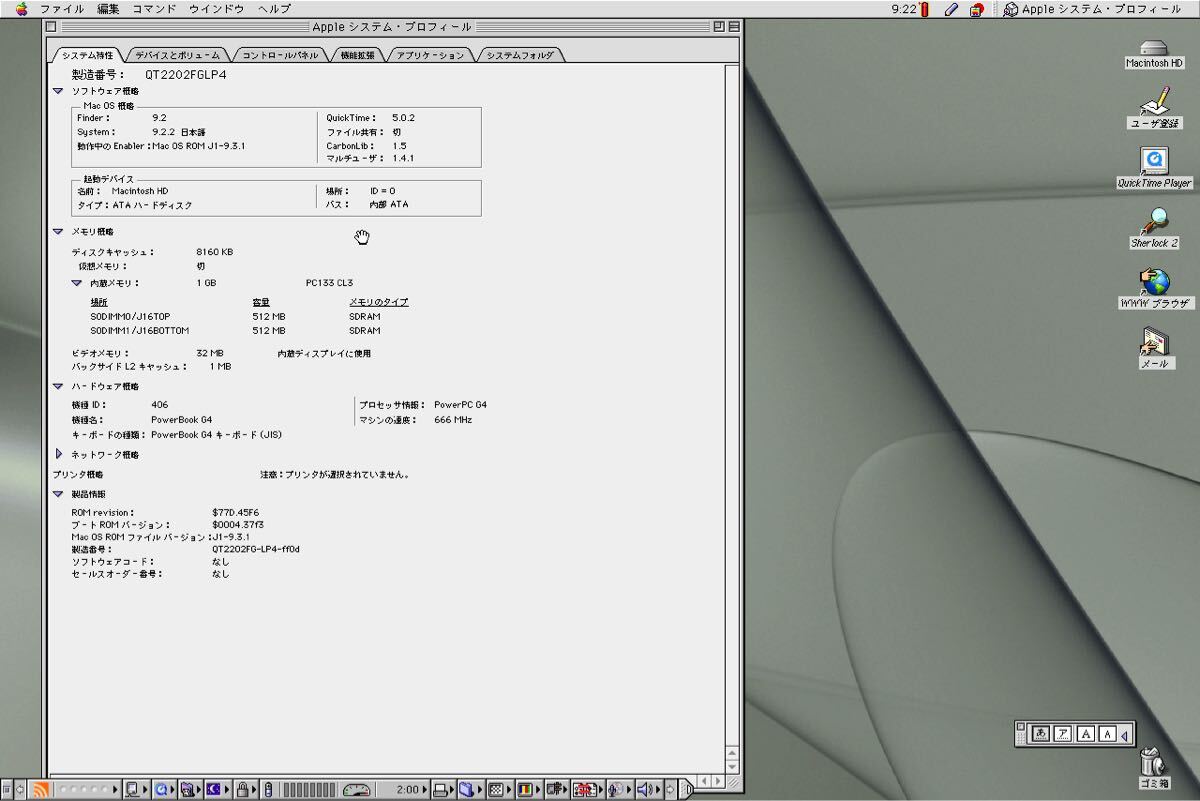Viewport: 1200px width, 801px height.
Task: Open the ファイル menu
Action: pos(62,9)
